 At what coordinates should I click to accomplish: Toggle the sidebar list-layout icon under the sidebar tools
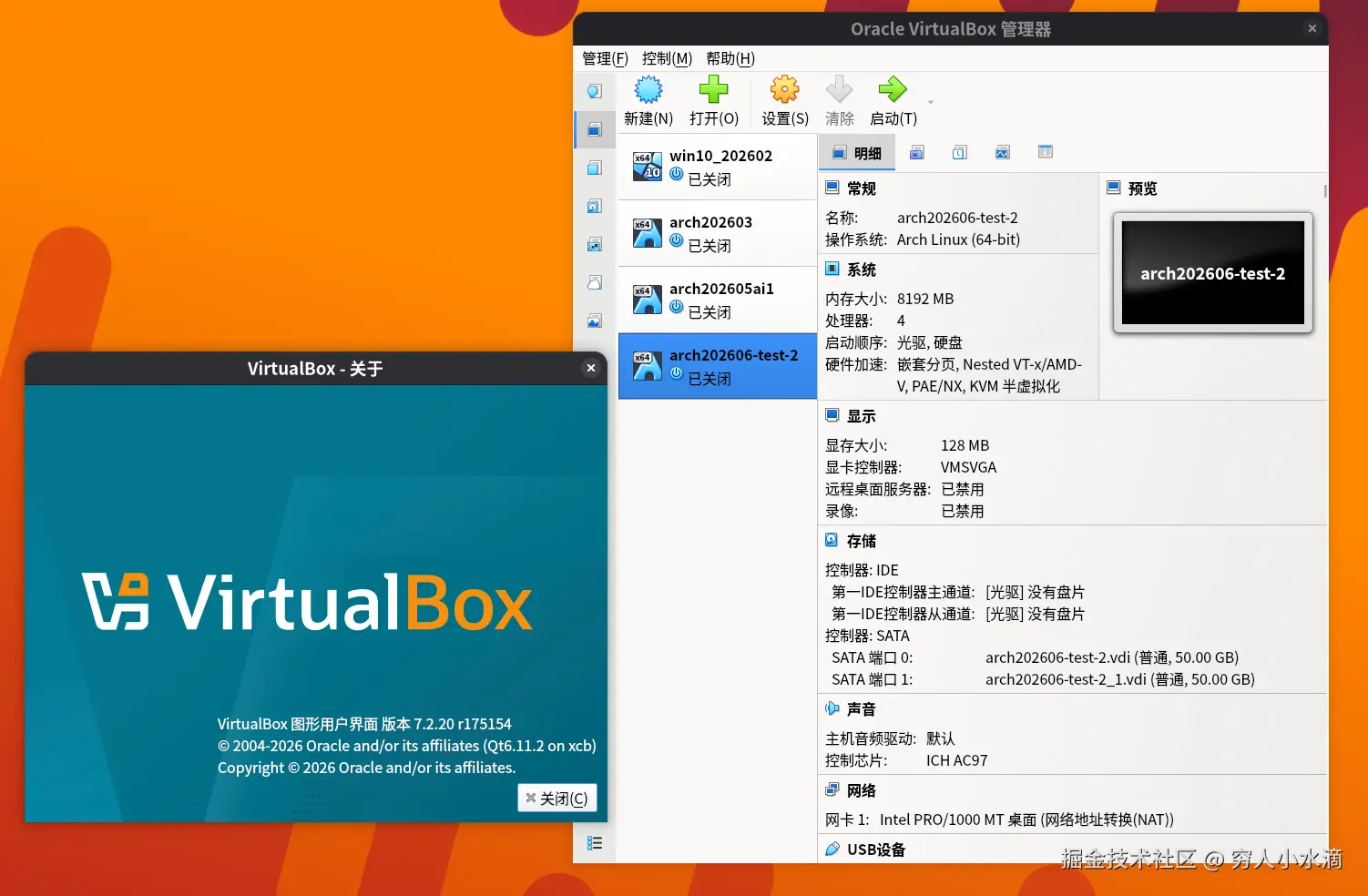595,843
